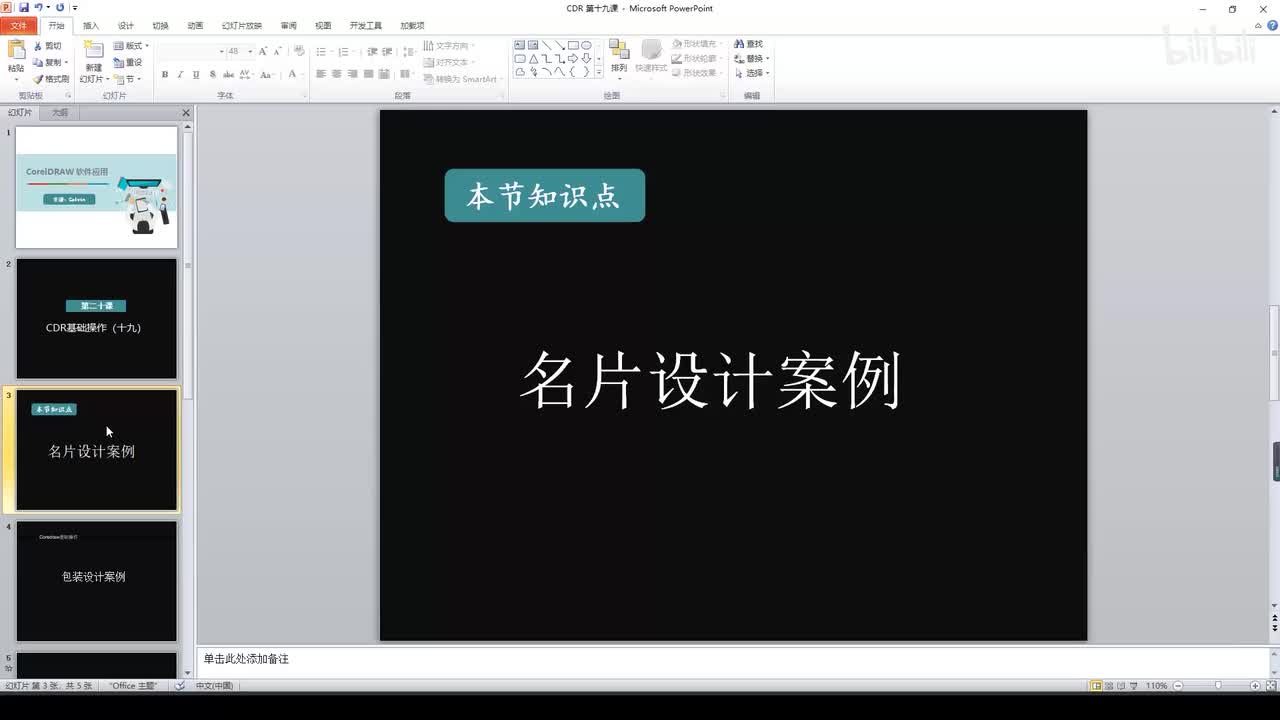This screenshot has height=720, width=1280.
Task: Click the zoom slider handle
Action: [x=1217, y=686]
